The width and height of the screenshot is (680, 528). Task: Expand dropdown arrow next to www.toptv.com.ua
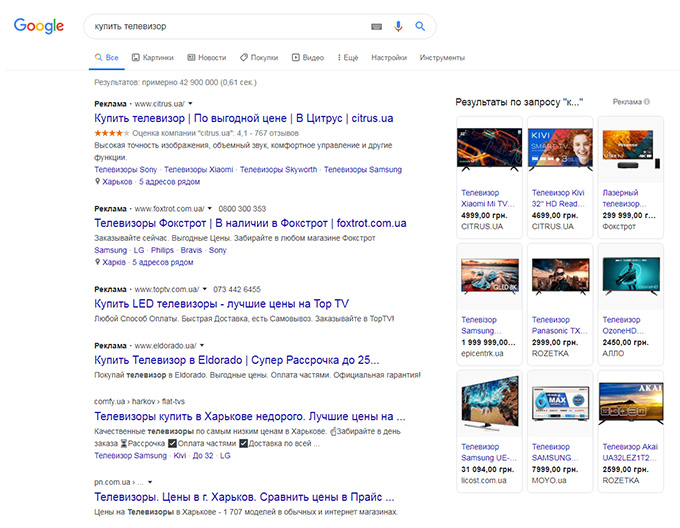[x=205, y=289]
